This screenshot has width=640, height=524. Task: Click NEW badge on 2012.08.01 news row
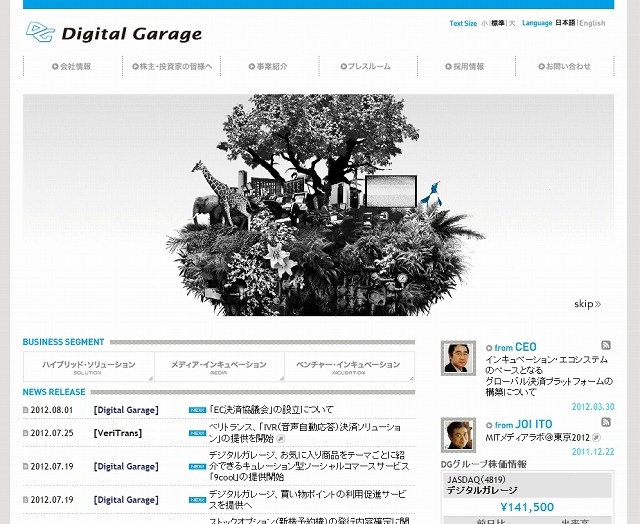point(198,410)
